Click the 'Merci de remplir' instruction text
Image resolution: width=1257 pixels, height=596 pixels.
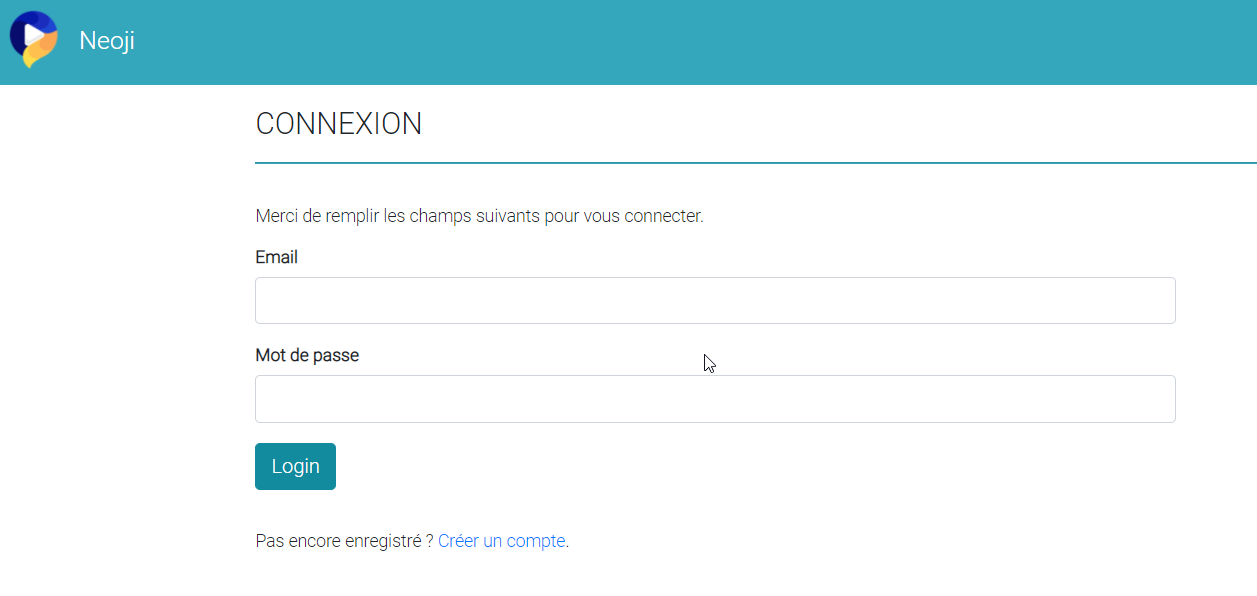[479, 215]
